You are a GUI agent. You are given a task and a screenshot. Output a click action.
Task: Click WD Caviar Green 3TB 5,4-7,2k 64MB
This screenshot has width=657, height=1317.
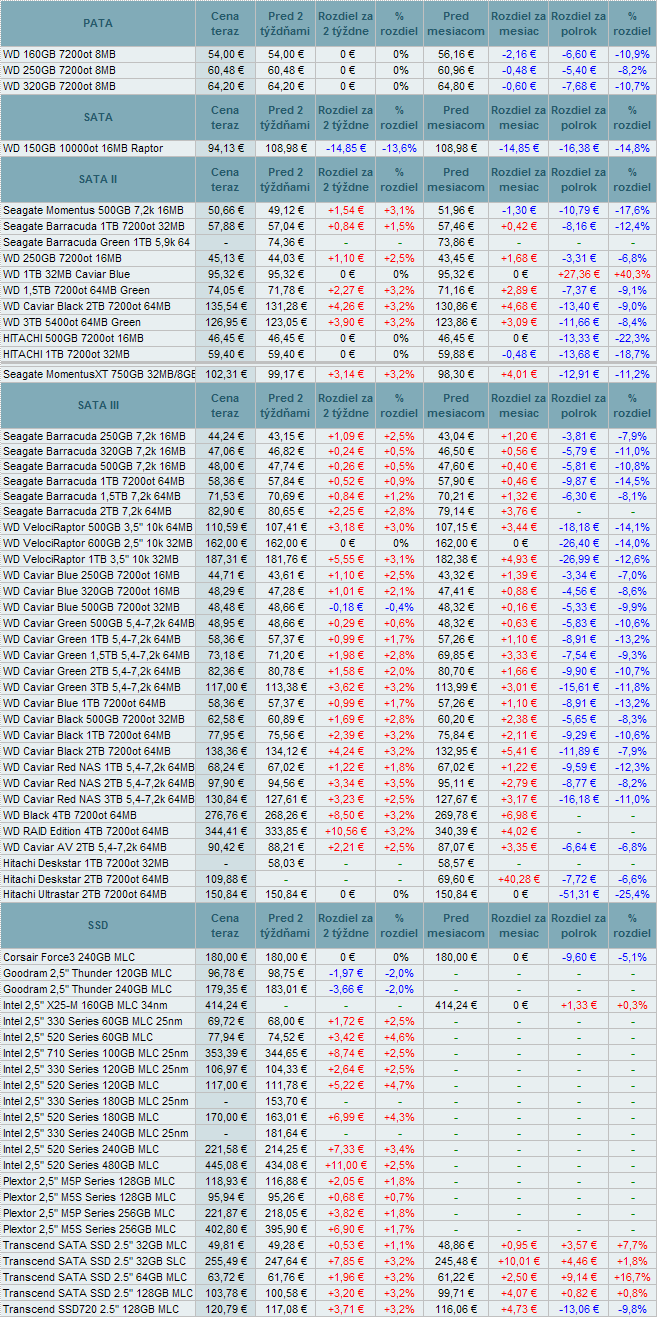click(98, 686)
